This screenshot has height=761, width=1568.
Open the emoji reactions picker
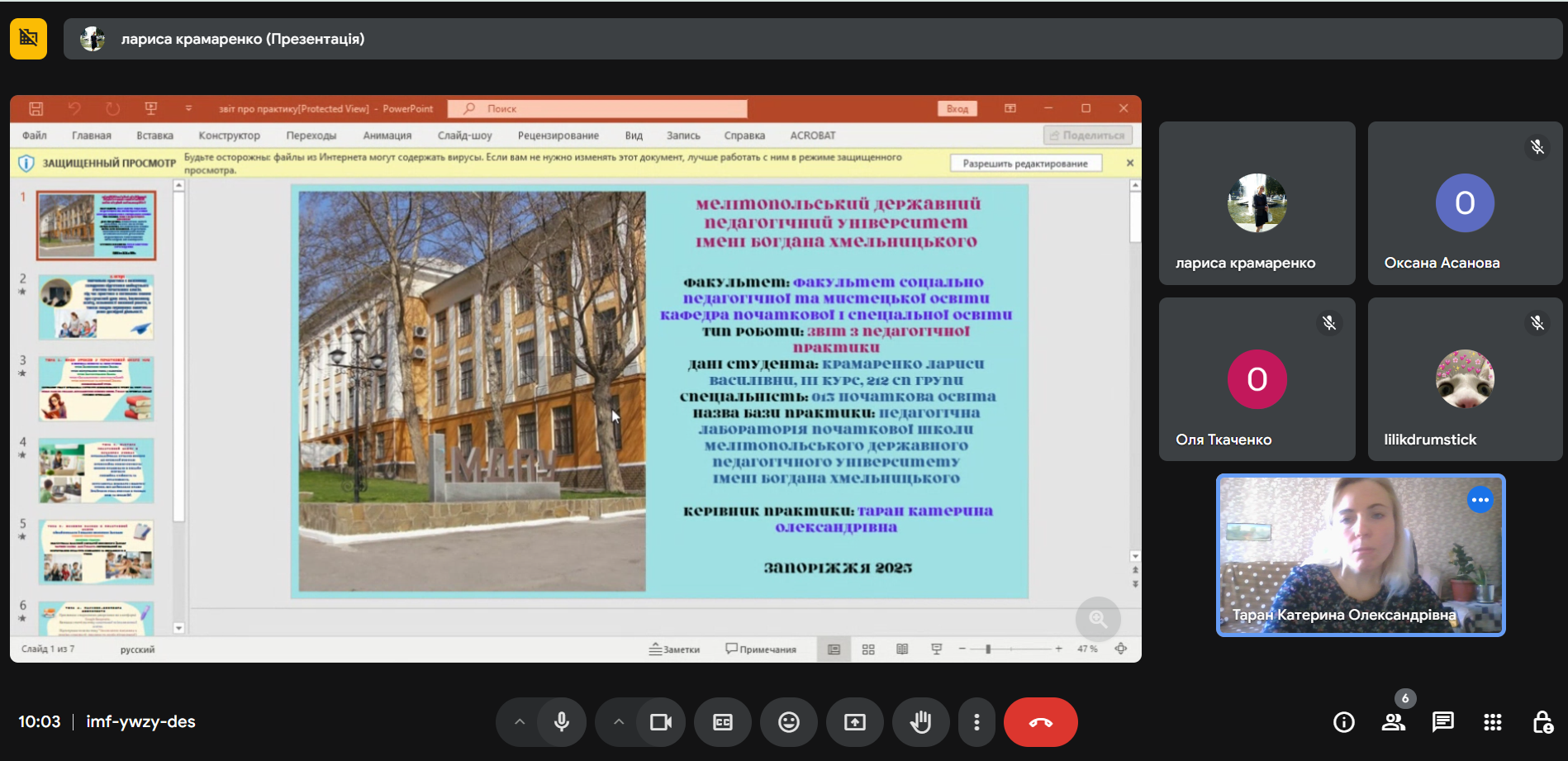pos(789,722)
